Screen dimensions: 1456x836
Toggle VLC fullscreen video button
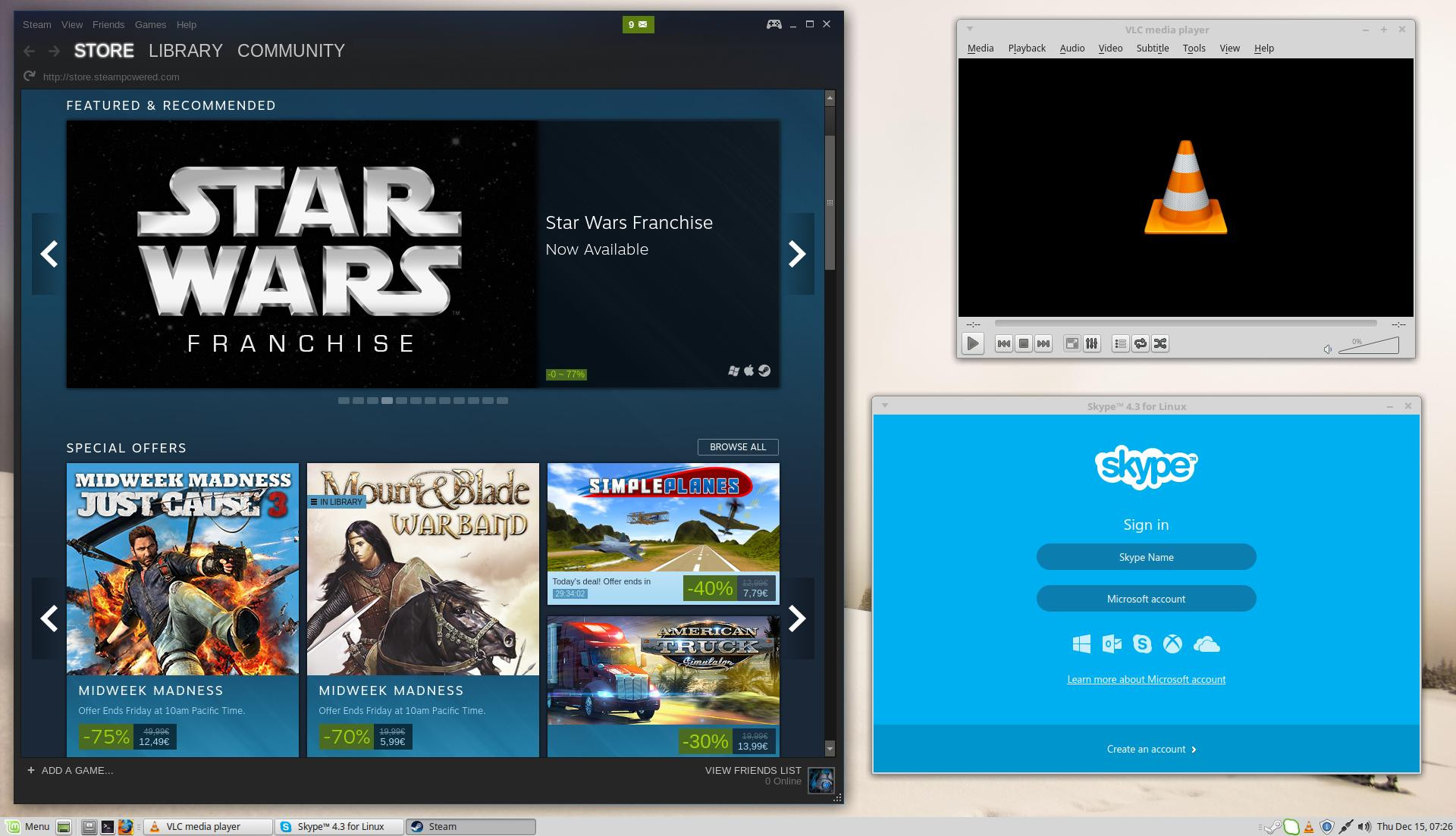[x=1072, y=343]
